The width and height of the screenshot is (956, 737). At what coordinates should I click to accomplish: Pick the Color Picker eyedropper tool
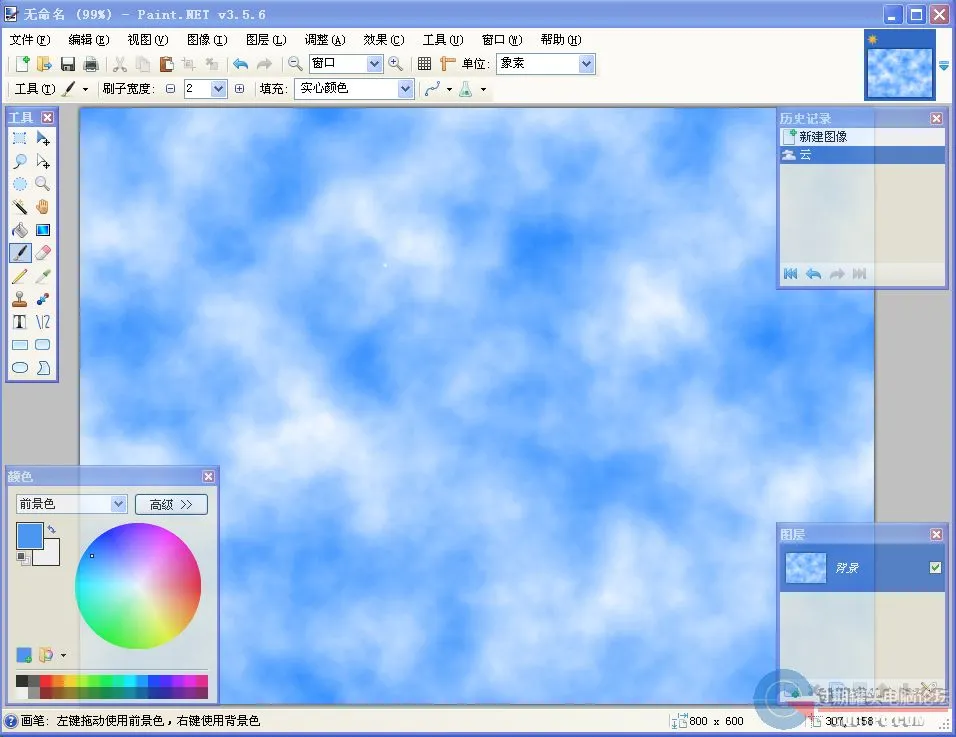pyautogui.click(x=43, y=276)
